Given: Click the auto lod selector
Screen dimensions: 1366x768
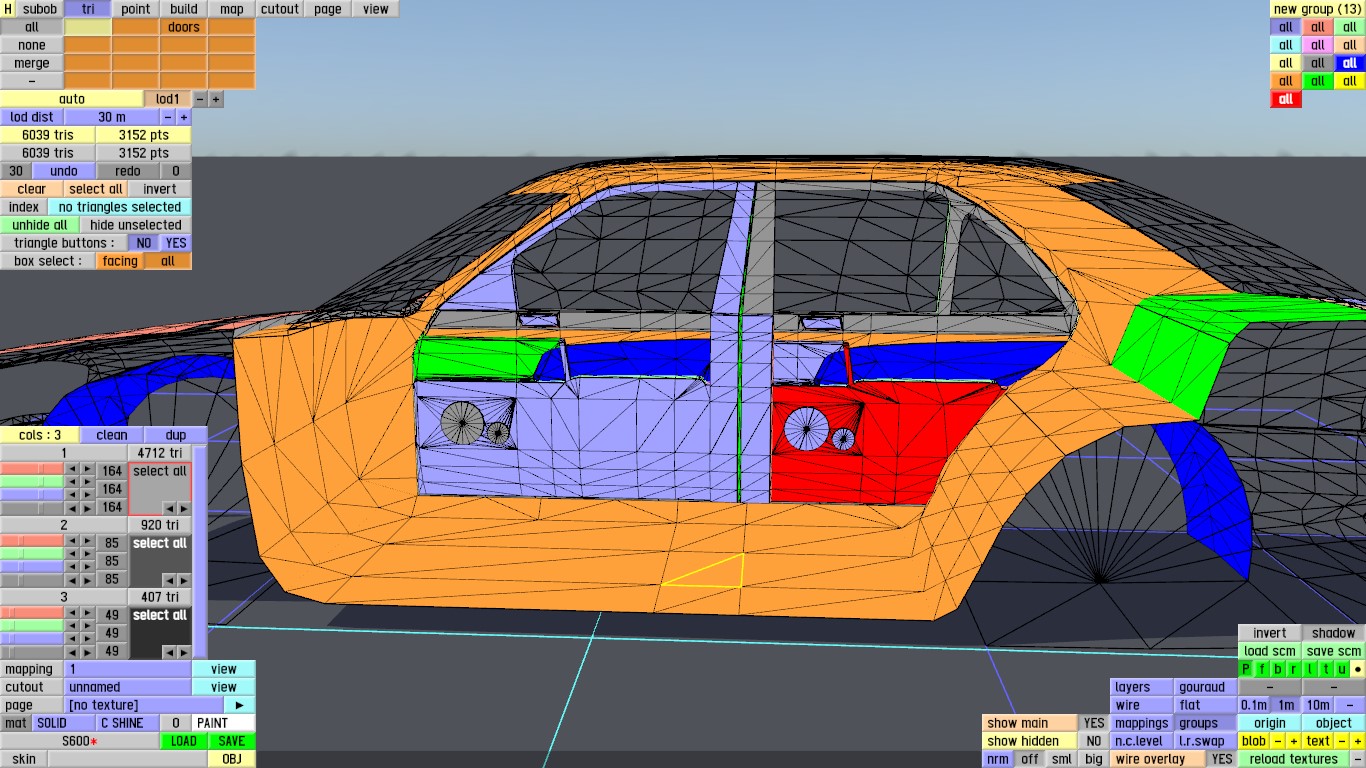Looking at the screenshot, I should click(x=72, y=99).
